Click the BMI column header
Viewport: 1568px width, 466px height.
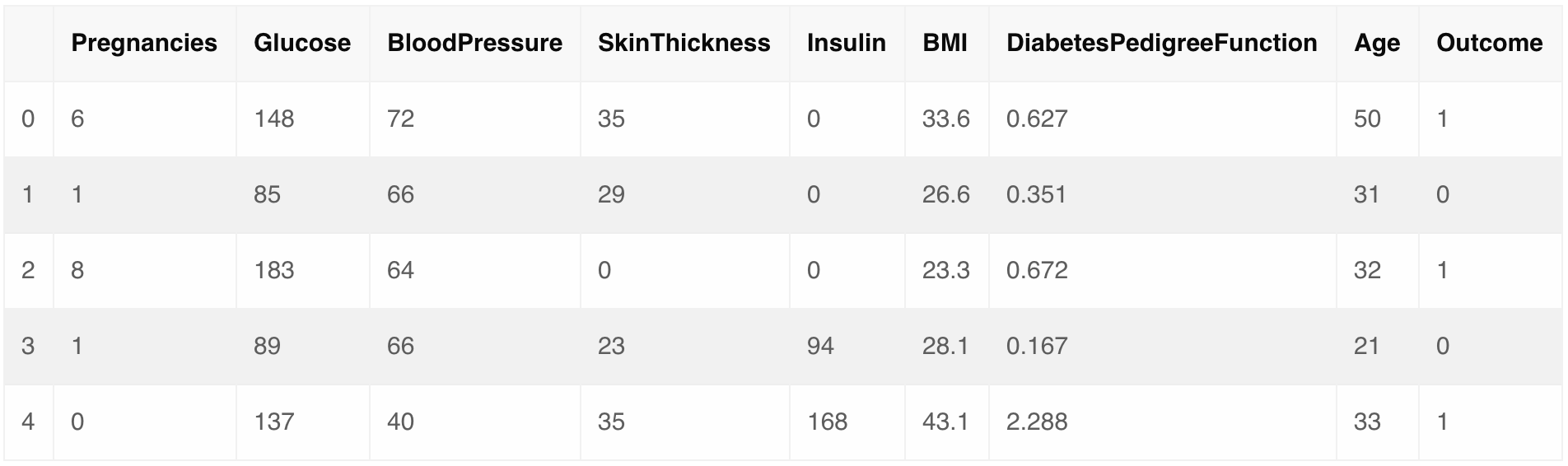click(x=945, y=44)
